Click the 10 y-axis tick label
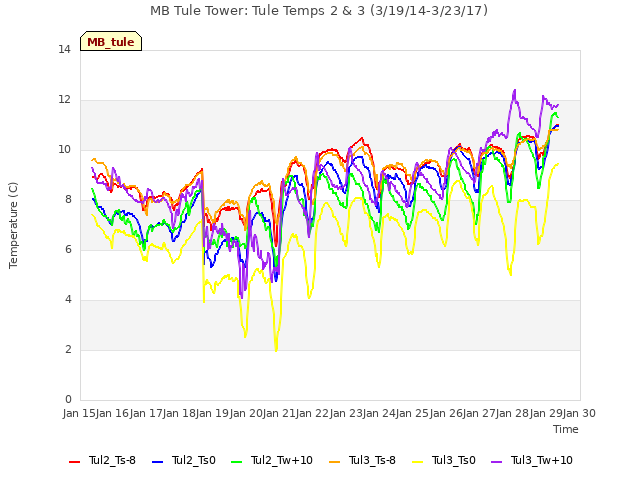This screenshot has height=480, width=640. [x=64, y=150]
